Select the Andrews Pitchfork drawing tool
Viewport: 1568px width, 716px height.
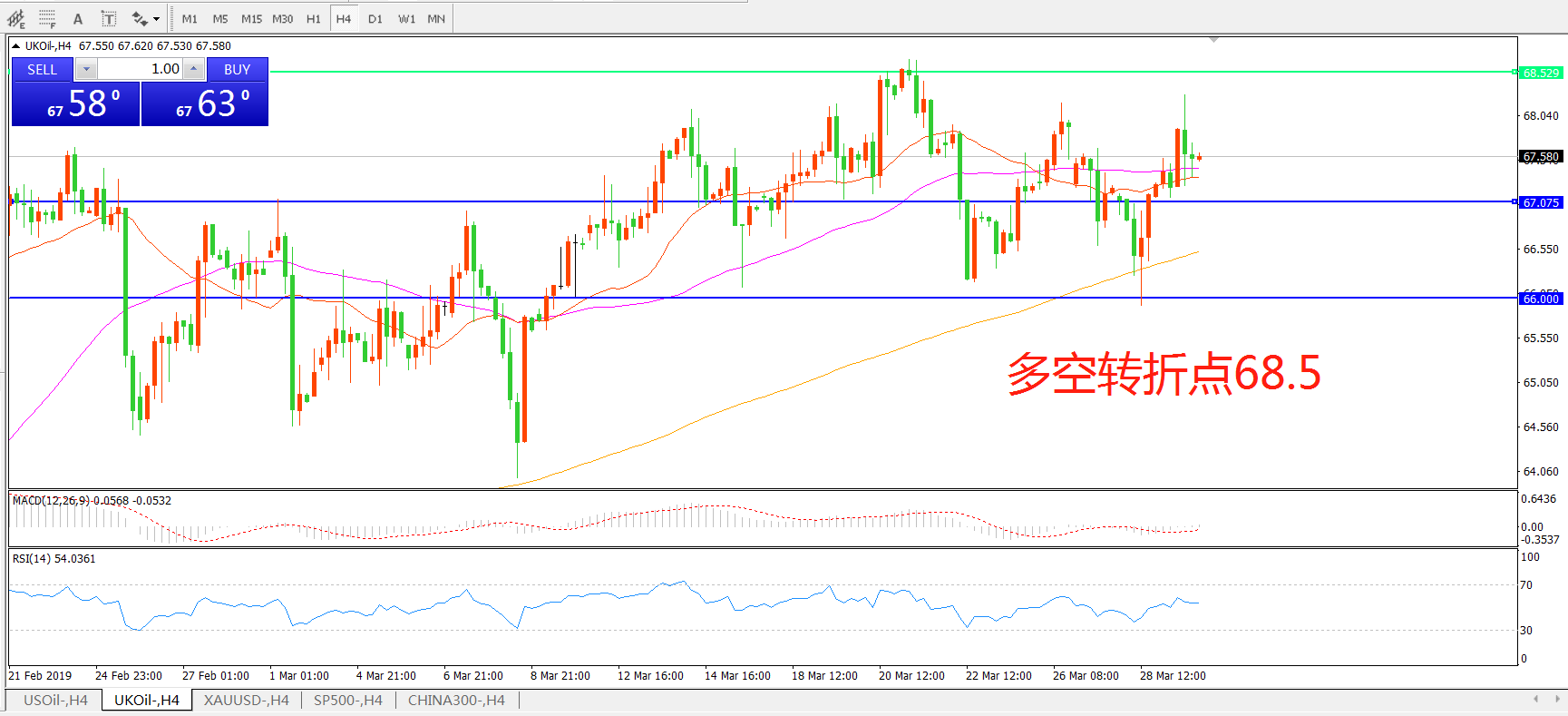16,18
